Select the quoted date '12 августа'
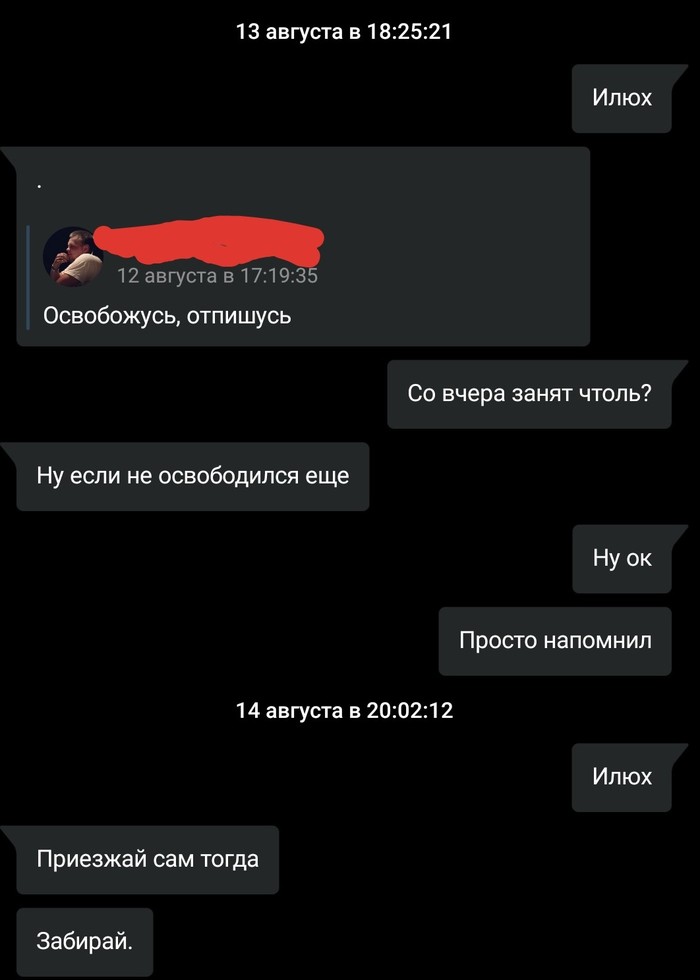Viewport: 700px width, 980px height. (x=167, y=276)
